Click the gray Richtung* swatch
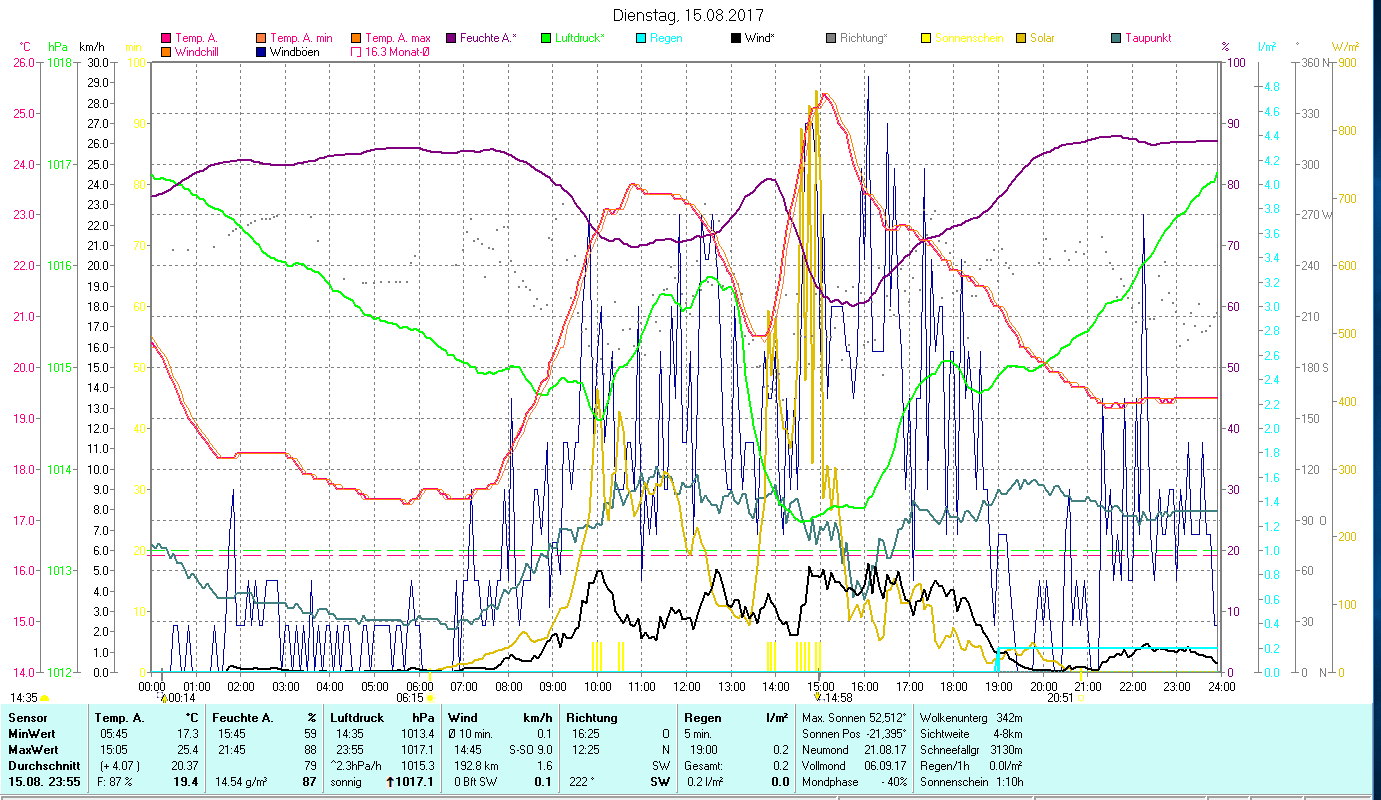The width and height of the screenshot is (1381, 800). click(x=831, y=38)
